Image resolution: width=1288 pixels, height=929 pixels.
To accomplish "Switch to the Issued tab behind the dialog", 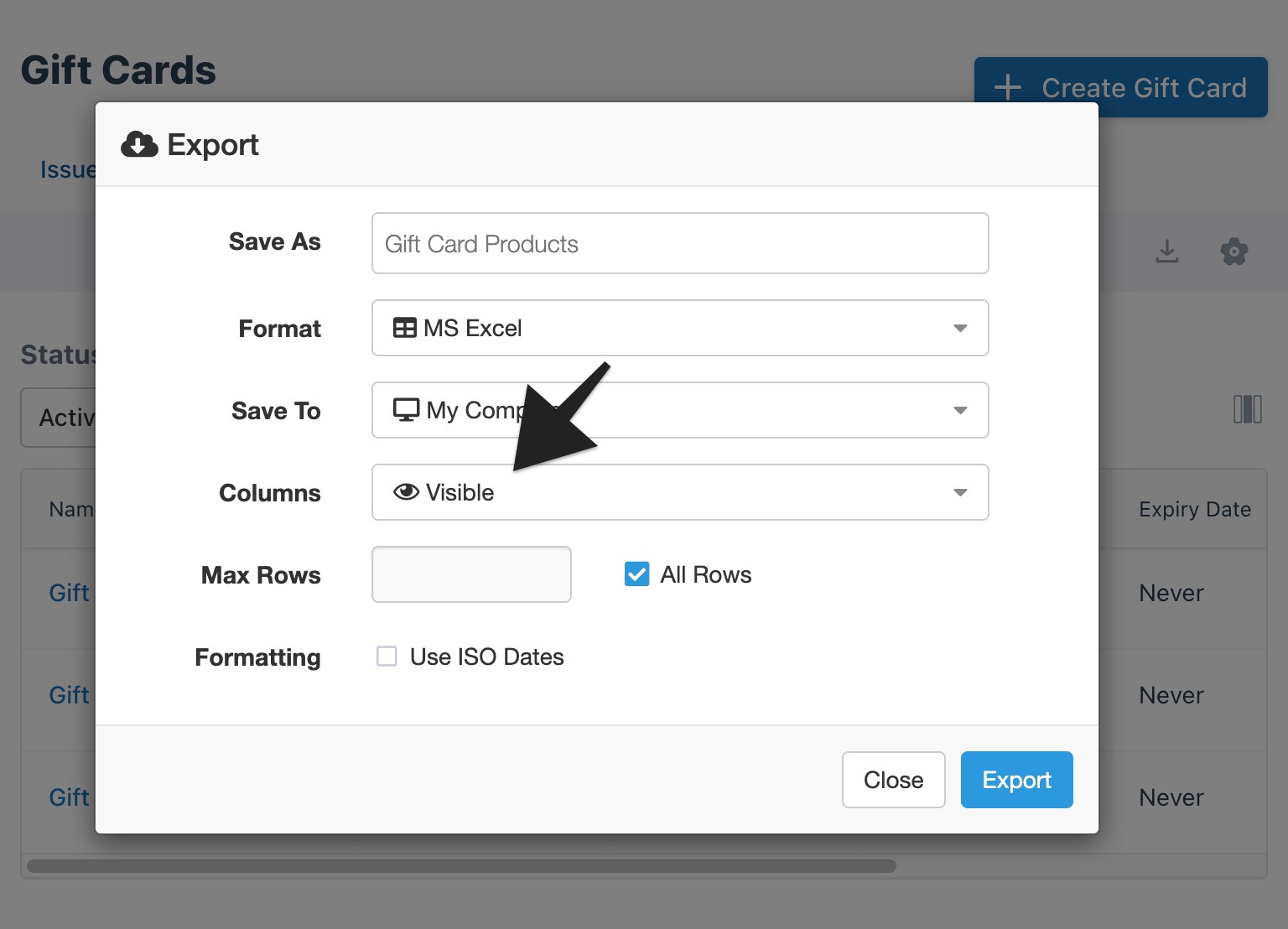I will pyautogui.click(x=68, y=169).
